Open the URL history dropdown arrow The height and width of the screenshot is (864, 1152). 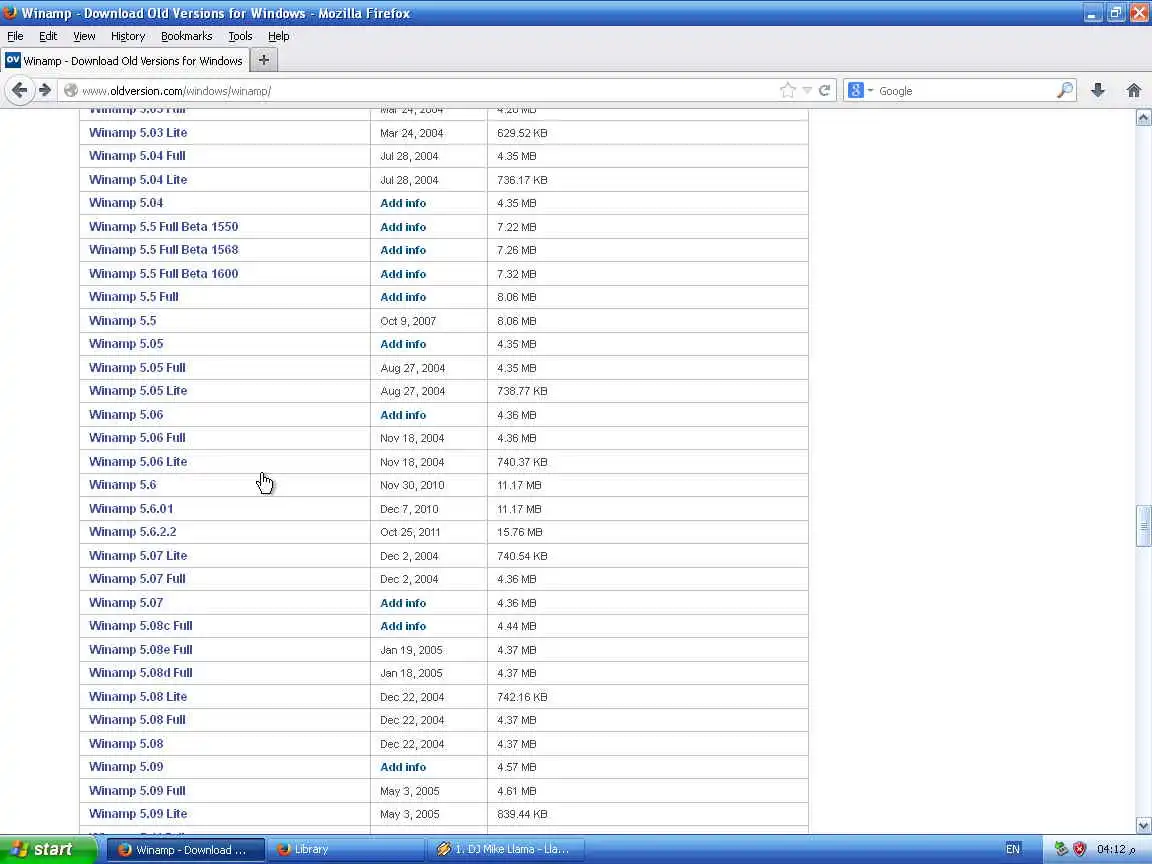point(807,90)
